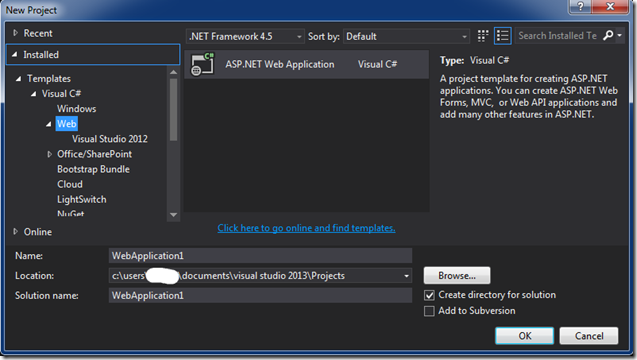Image resolution: width=637 pixels, height=360 pixels.
Task: Confirm with the OK button
Action: [524, 336]
